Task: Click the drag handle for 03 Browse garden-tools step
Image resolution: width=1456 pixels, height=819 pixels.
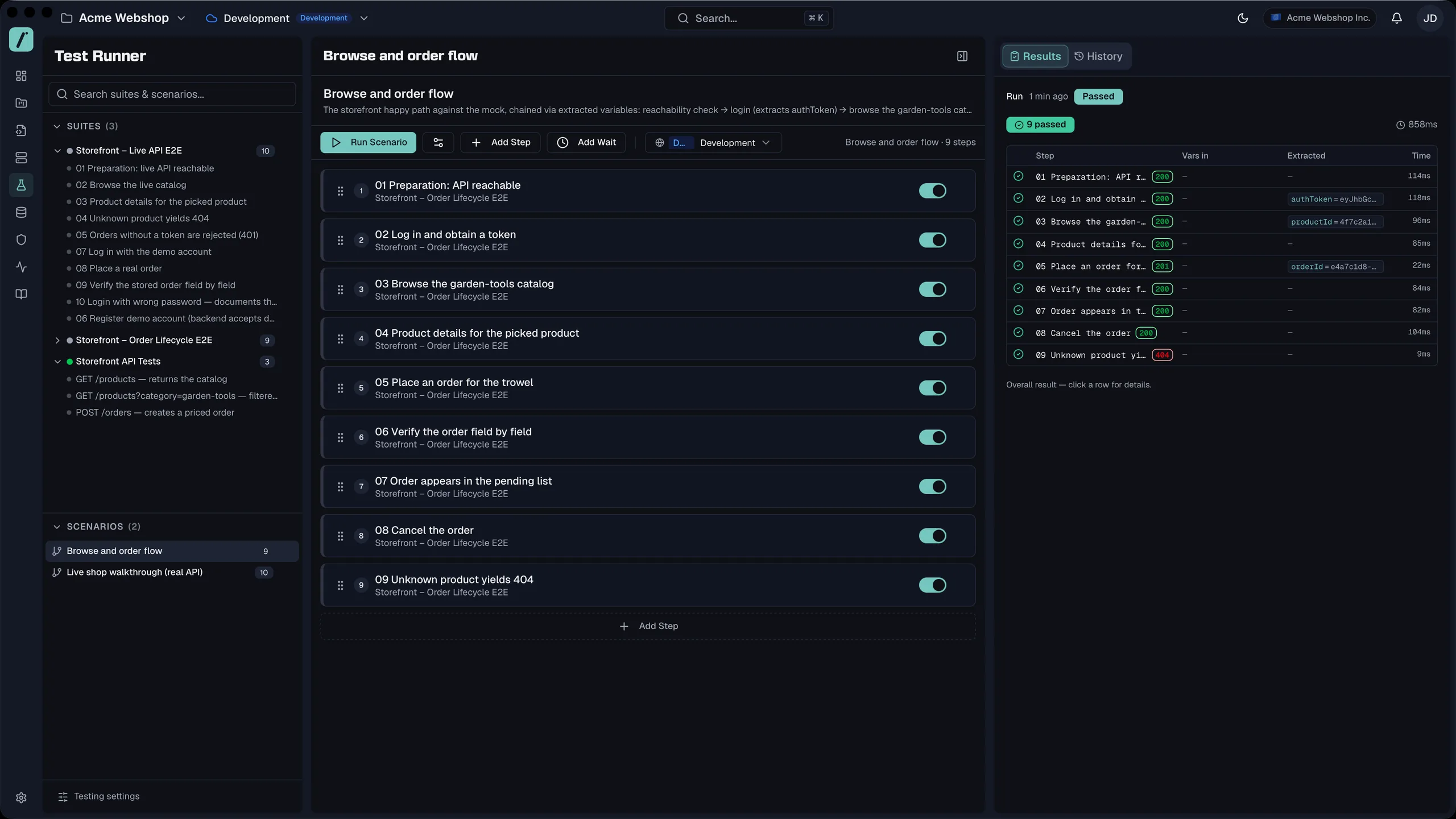Action: pyautogui.click(x=340, y=289)
